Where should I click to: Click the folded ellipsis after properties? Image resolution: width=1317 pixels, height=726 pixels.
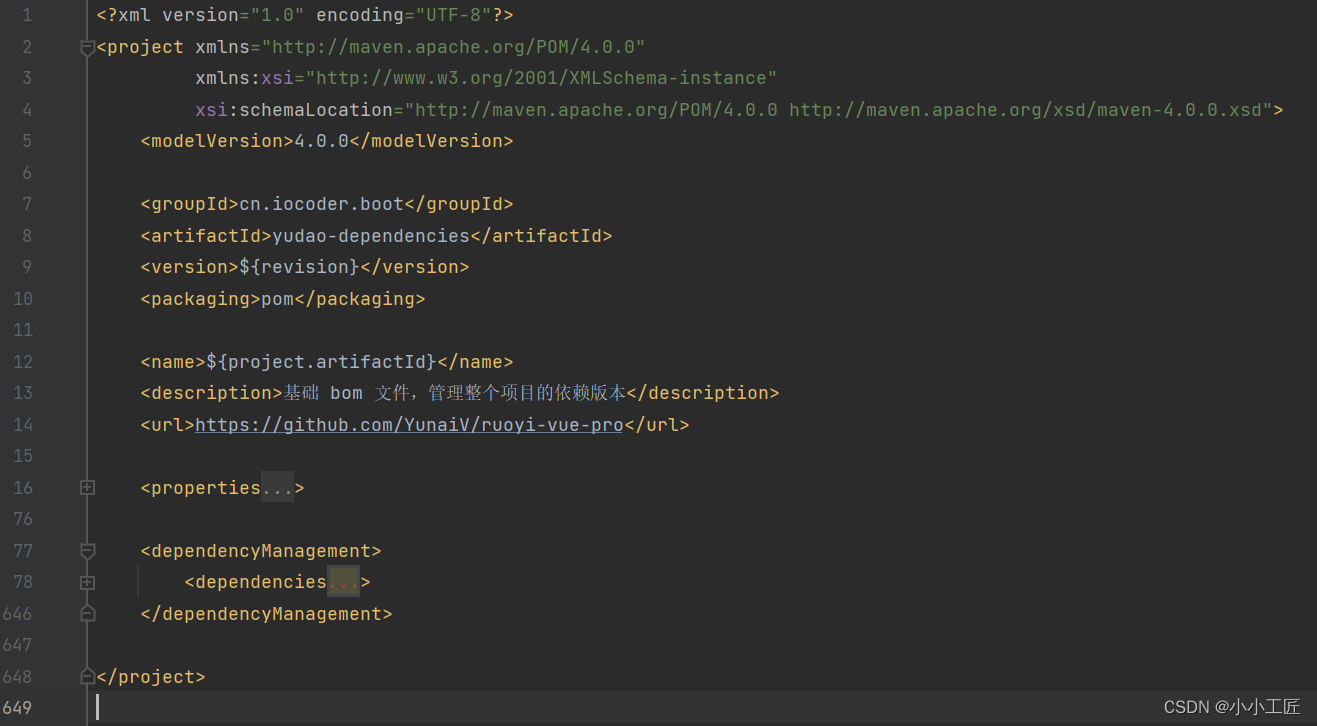point(277,488)
